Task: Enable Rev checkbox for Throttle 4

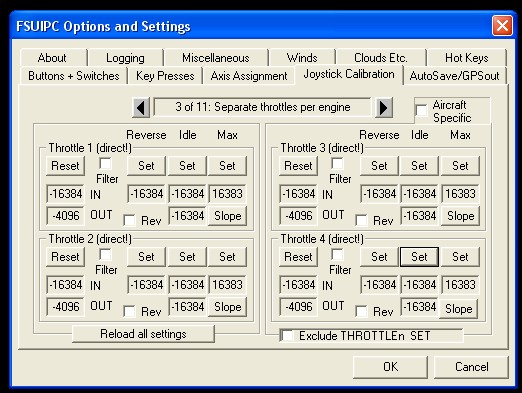Action: tap(361, 311)
